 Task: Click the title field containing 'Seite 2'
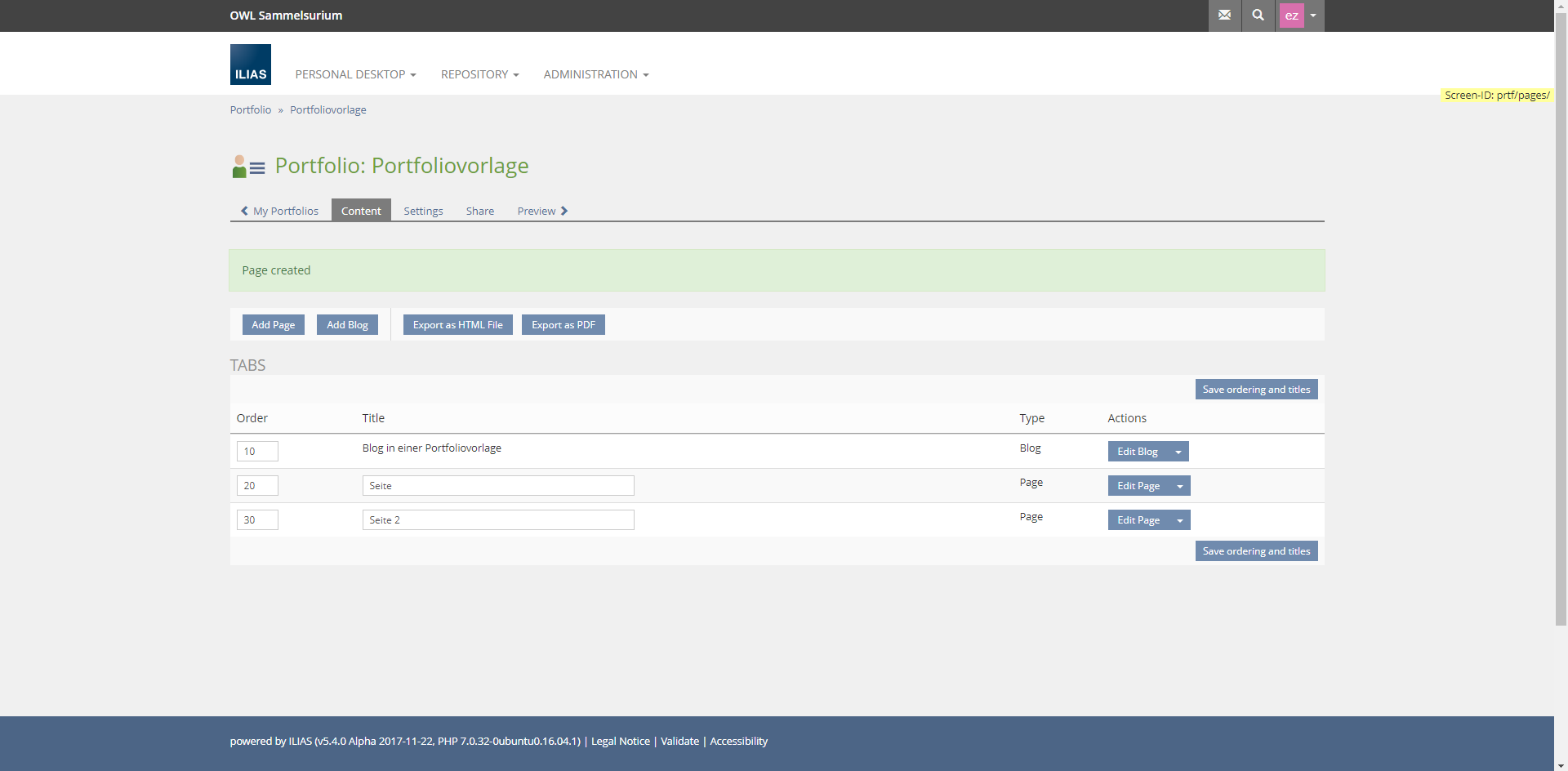click(497, 520)
